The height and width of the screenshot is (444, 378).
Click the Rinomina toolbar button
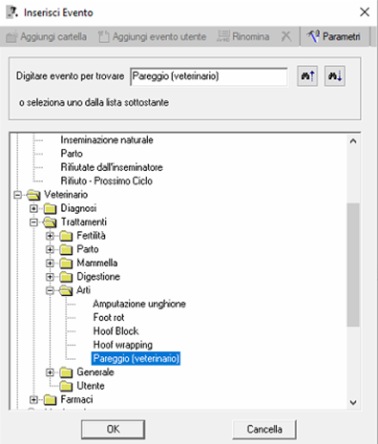tap(243, 36)
